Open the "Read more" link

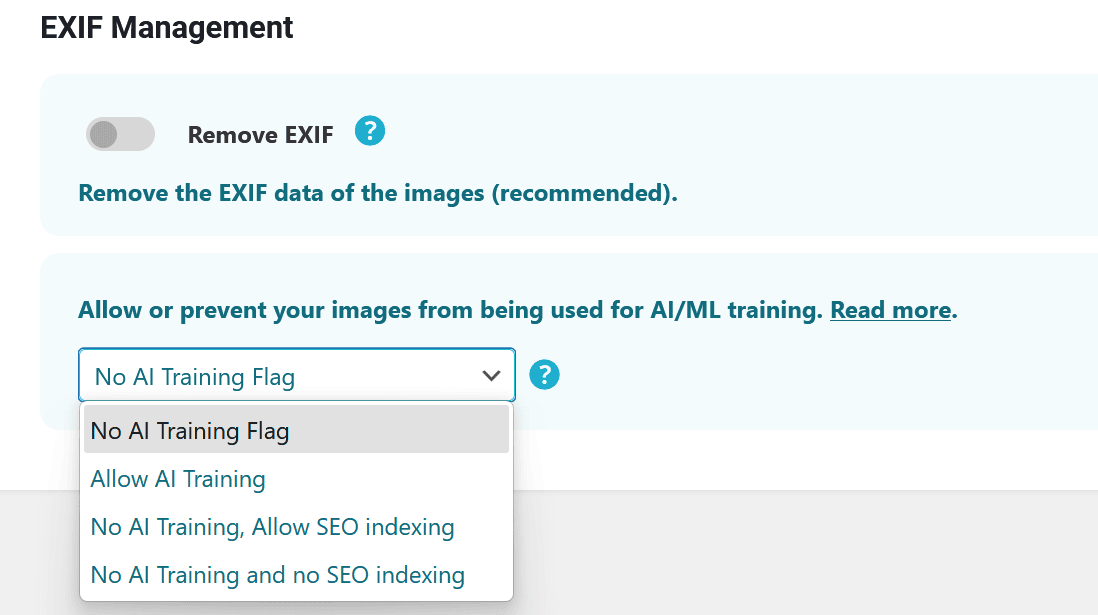click(890, 310)
